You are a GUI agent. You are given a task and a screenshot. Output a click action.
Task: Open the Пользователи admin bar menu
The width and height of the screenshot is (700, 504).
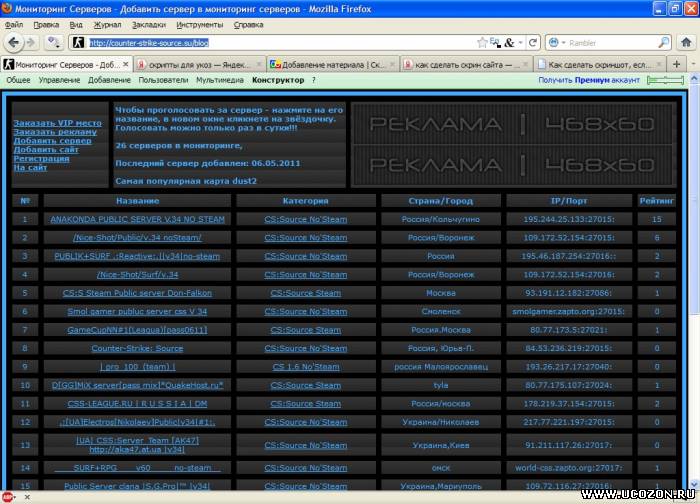click(163, 80)
